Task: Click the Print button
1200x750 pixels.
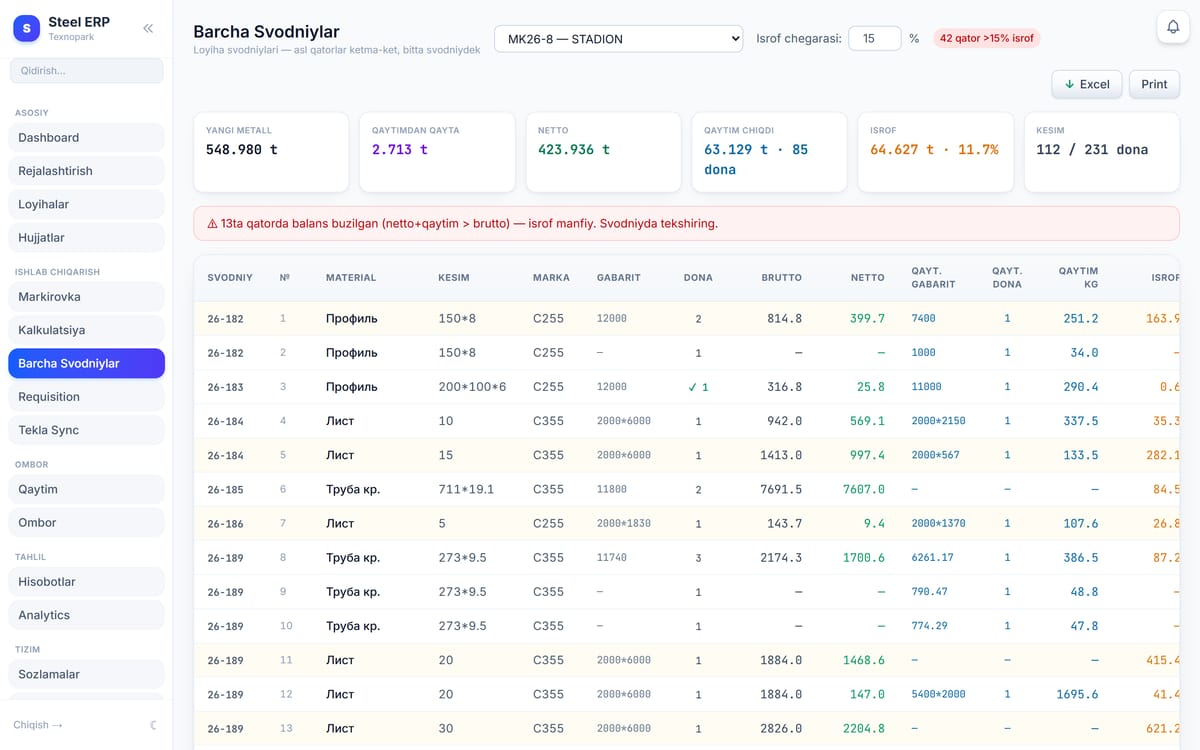Action: point(1154,84)
